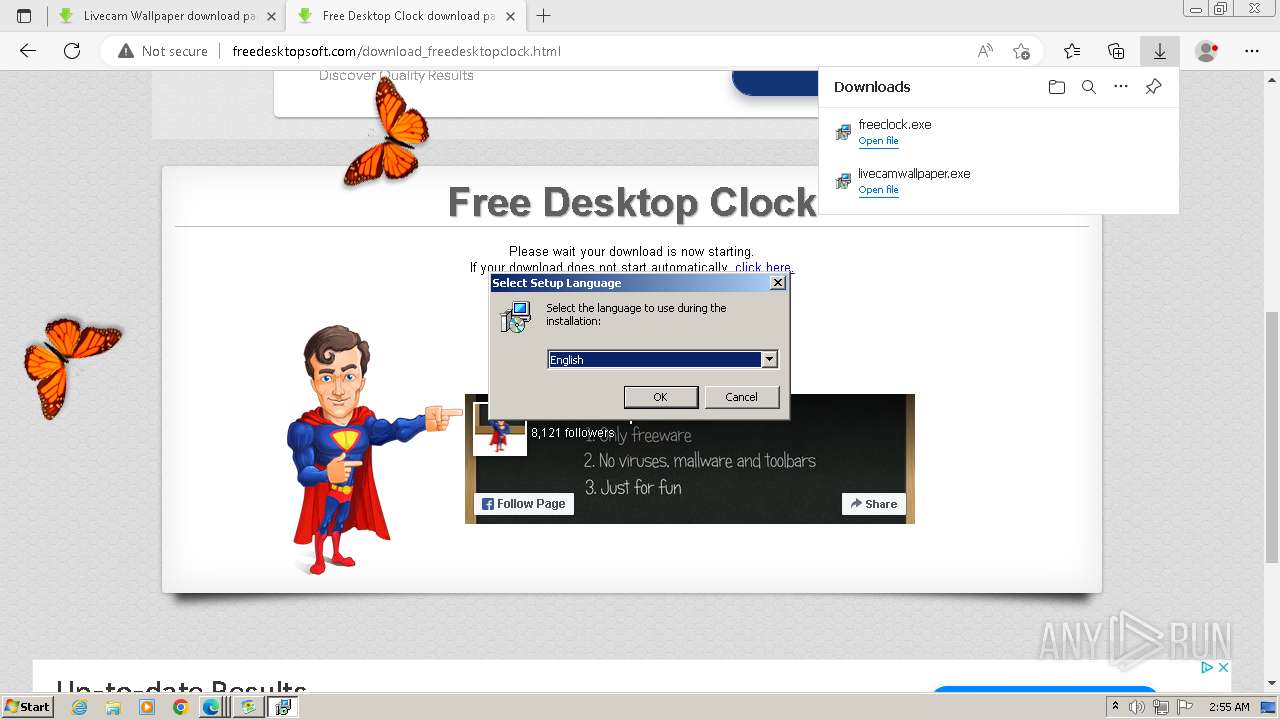
Task: Click the 'Free Desktop Clock' heading
Action: [x=632, y=202]
